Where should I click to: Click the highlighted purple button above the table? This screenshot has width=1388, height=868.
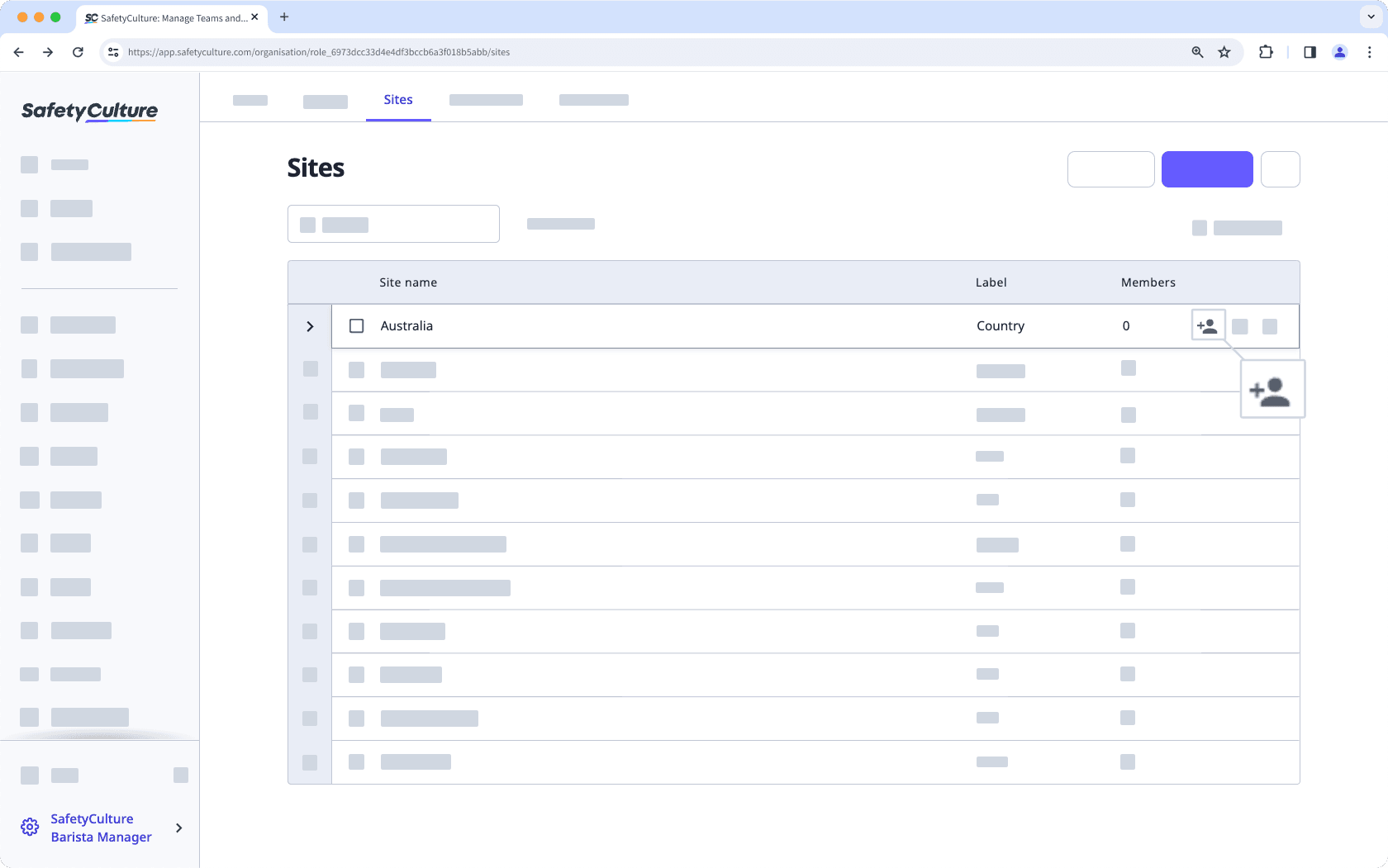(1207, 168)
